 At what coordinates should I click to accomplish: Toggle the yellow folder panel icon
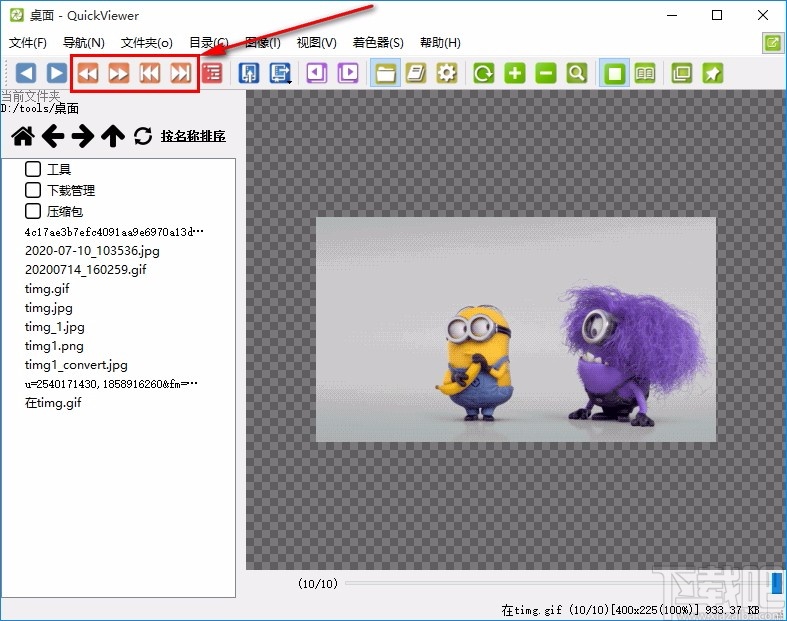(385, 73)
